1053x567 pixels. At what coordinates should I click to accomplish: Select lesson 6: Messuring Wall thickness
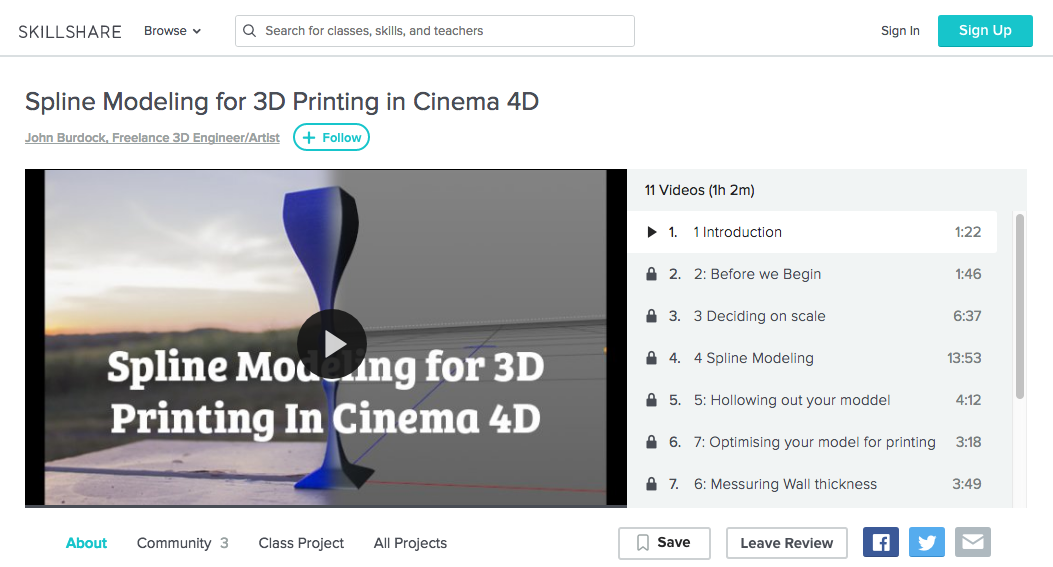(812, 484)
